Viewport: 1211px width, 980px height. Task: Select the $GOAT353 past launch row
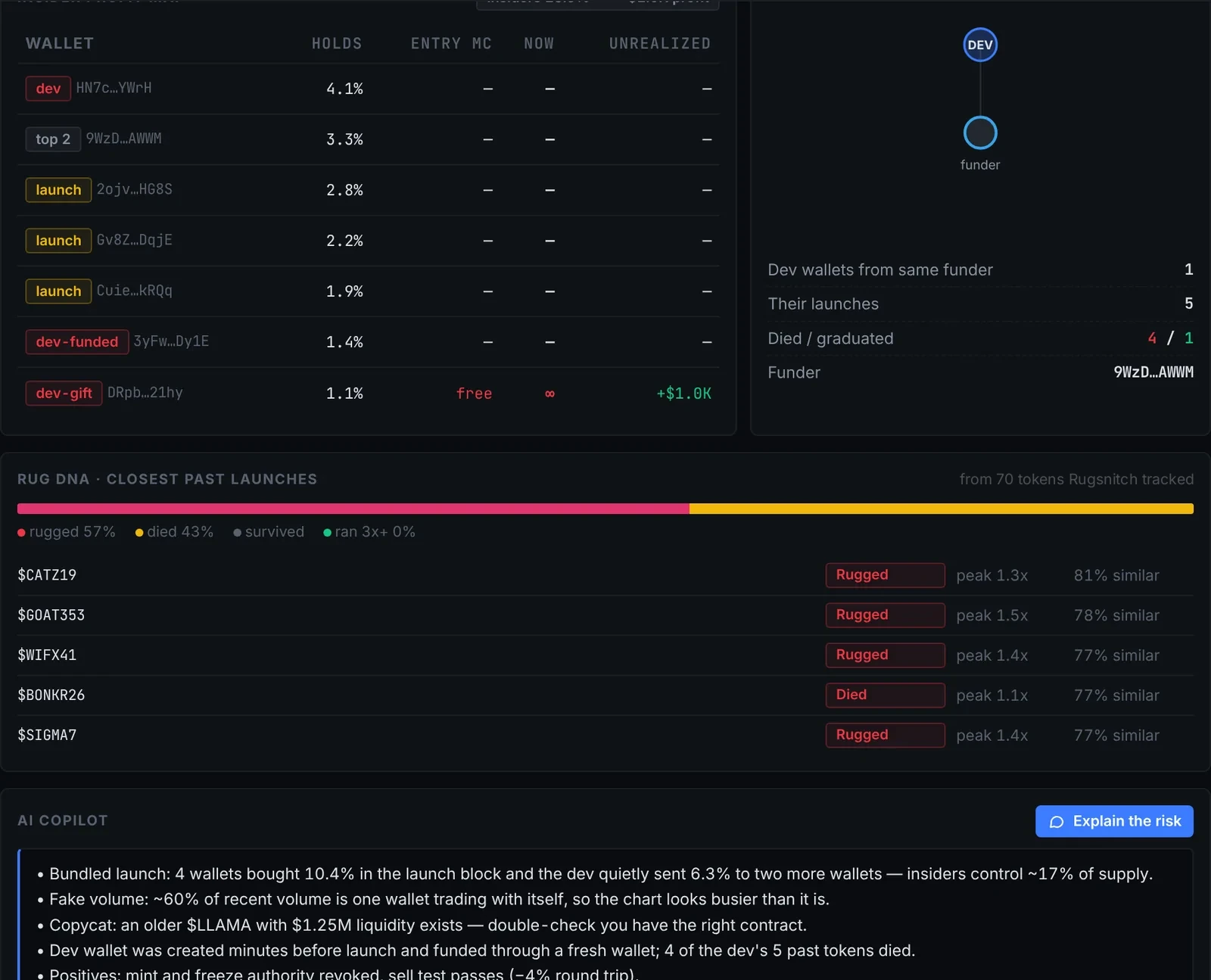click(605, 615)
